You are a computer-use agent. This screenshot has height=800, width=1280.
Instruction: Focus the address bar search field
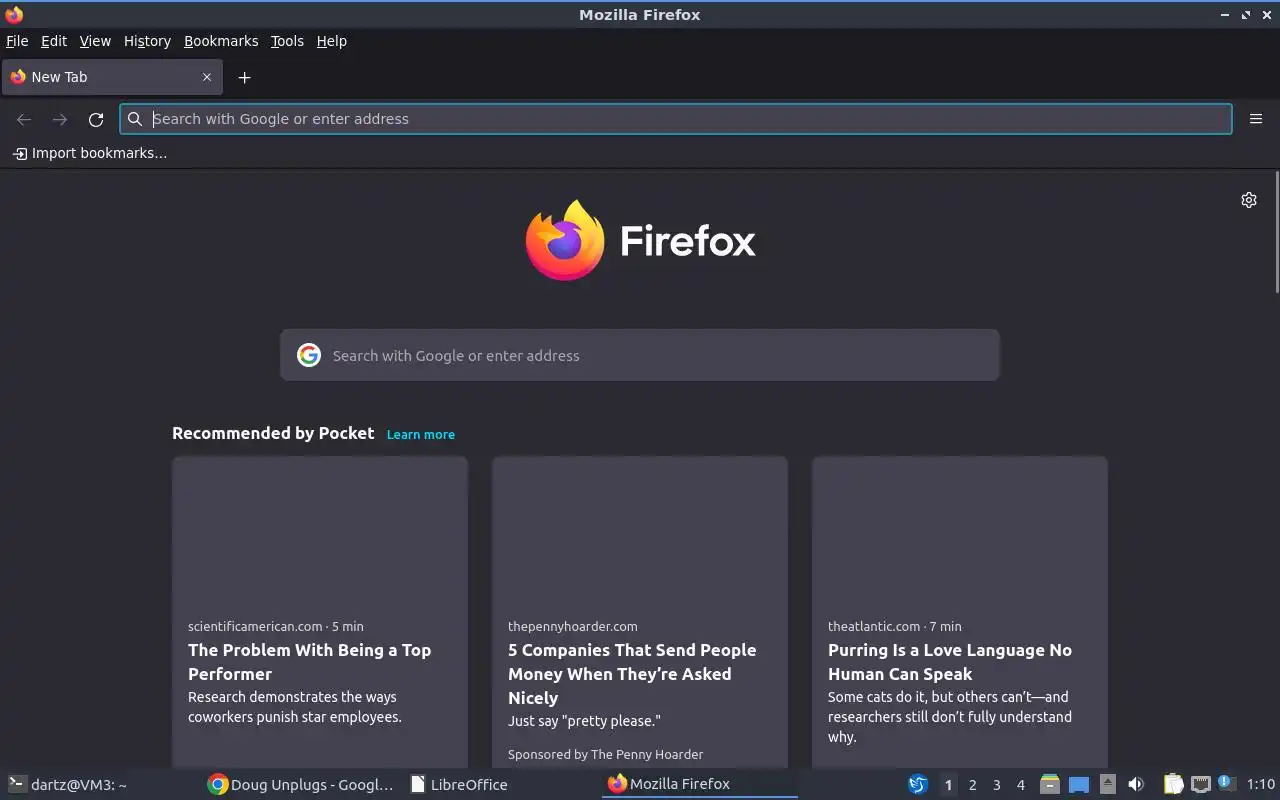(x=676, y=119)
